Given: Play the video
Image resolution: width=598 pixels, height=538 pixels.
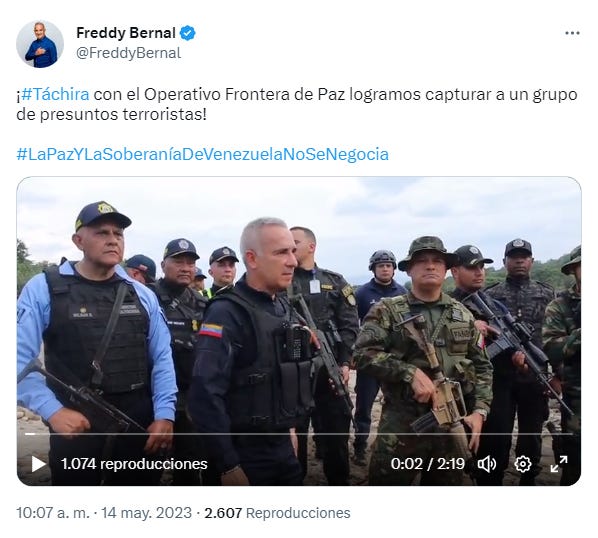Looking at the screenshot, I should (x=39, y=464).
